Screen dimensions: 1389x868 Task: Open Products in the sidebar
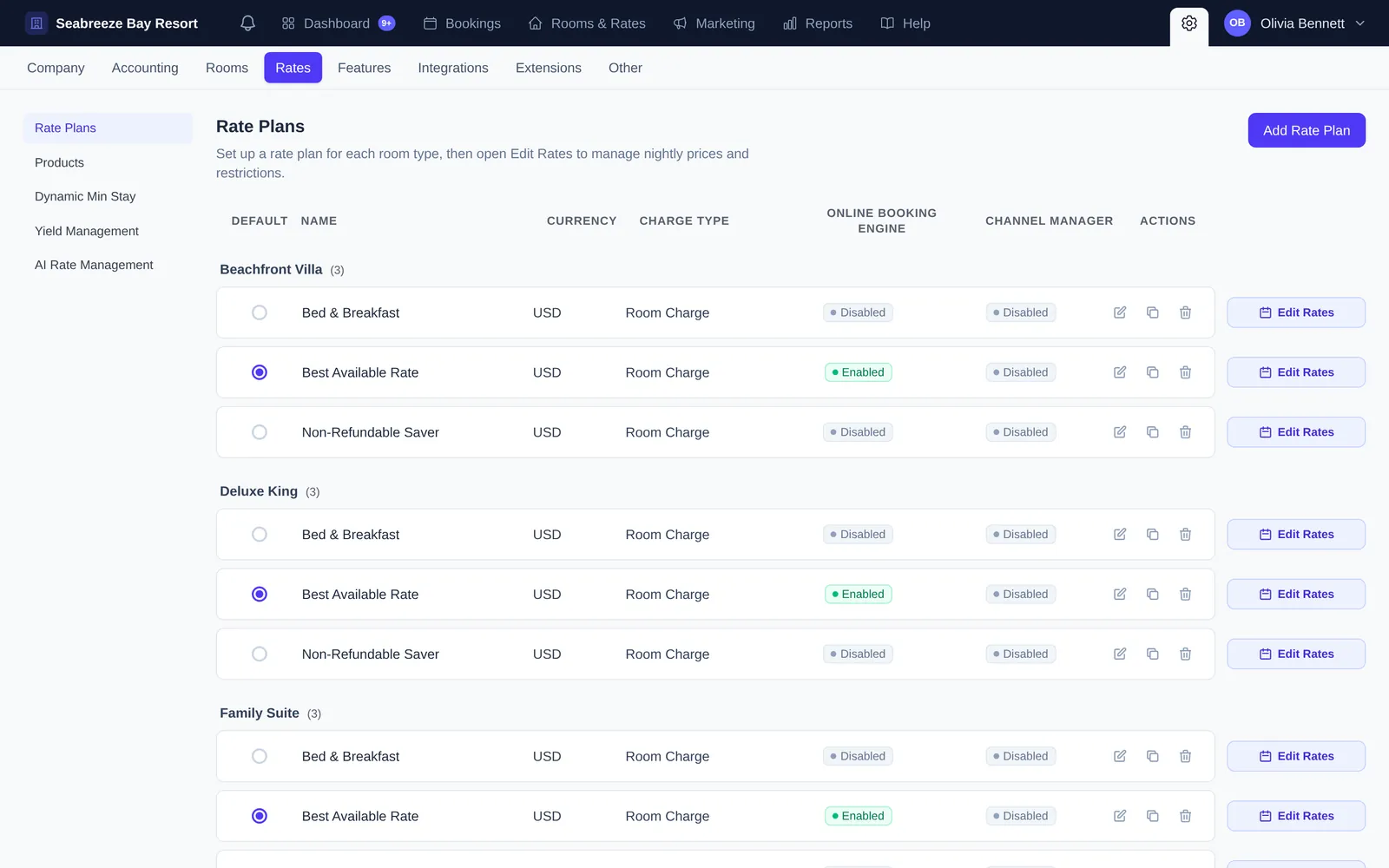[x=108, y=162]
